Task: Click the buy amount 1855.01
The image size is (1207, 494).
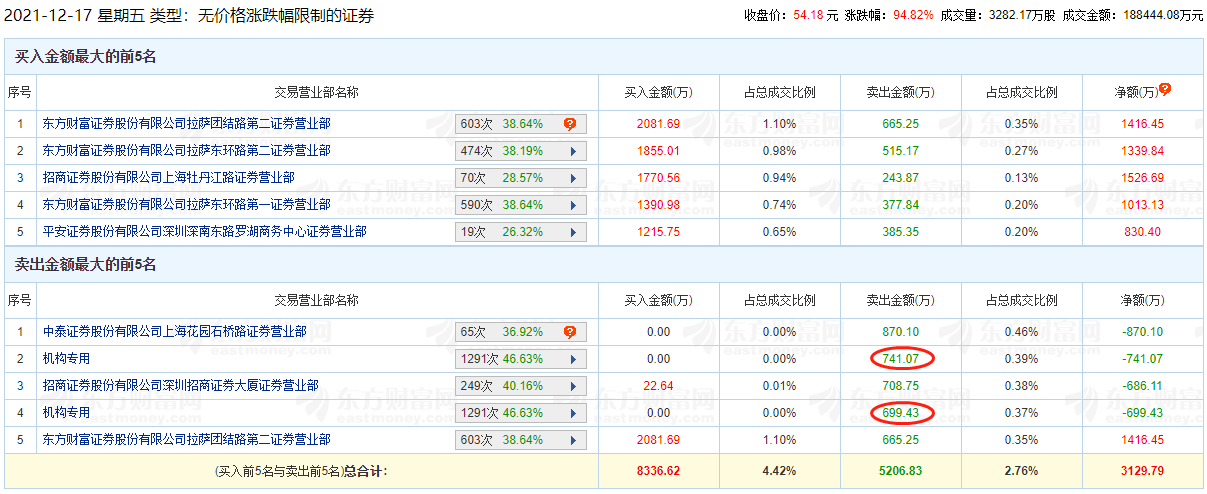Action: (x=658, y=151)
